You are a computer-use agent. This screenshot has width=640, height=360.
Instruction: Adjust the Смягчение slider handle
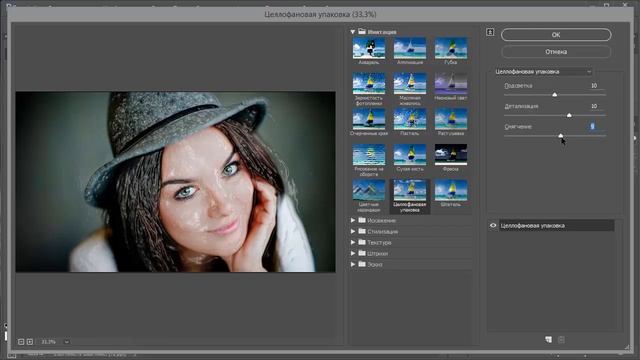[x=560, y=136]
